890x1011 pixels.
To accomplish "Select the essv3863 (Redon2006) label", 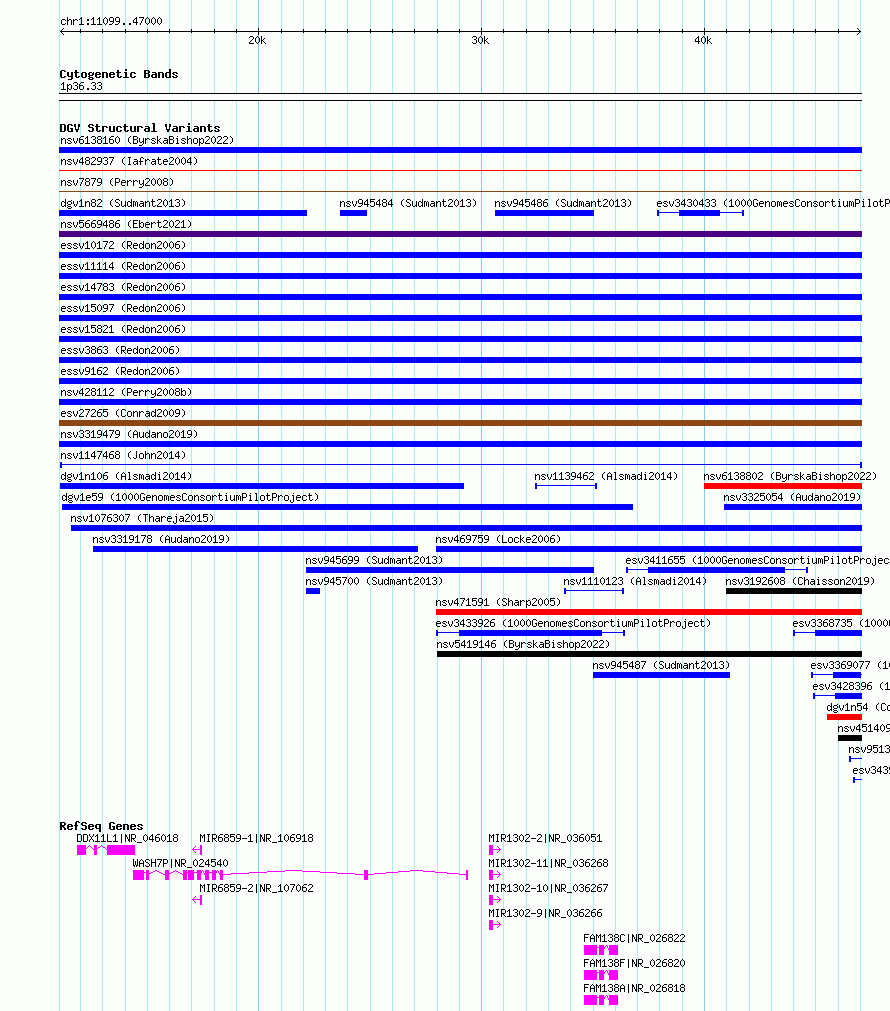I will point(120,350).
